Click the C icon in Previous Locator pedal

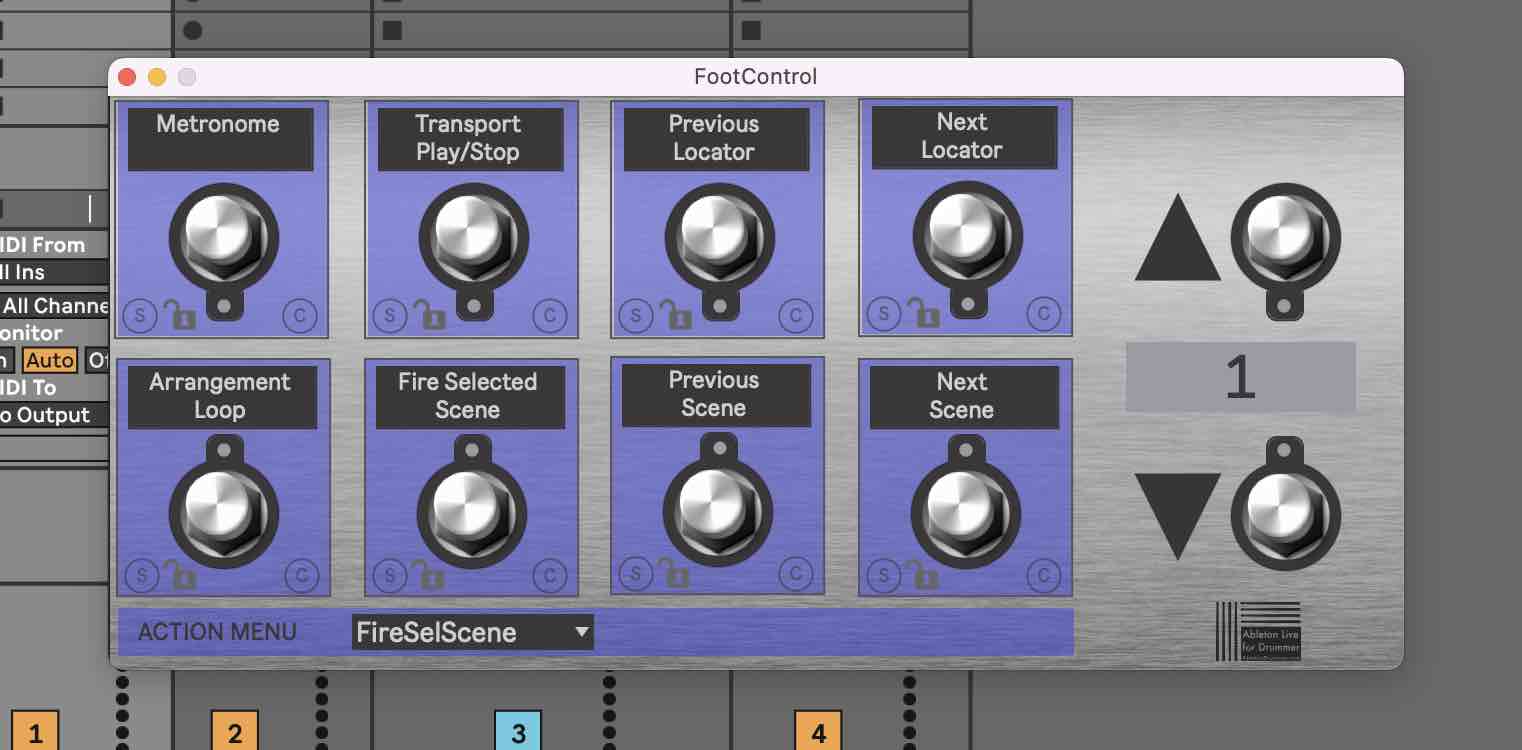pyautogui.click(x=796, y=316)
